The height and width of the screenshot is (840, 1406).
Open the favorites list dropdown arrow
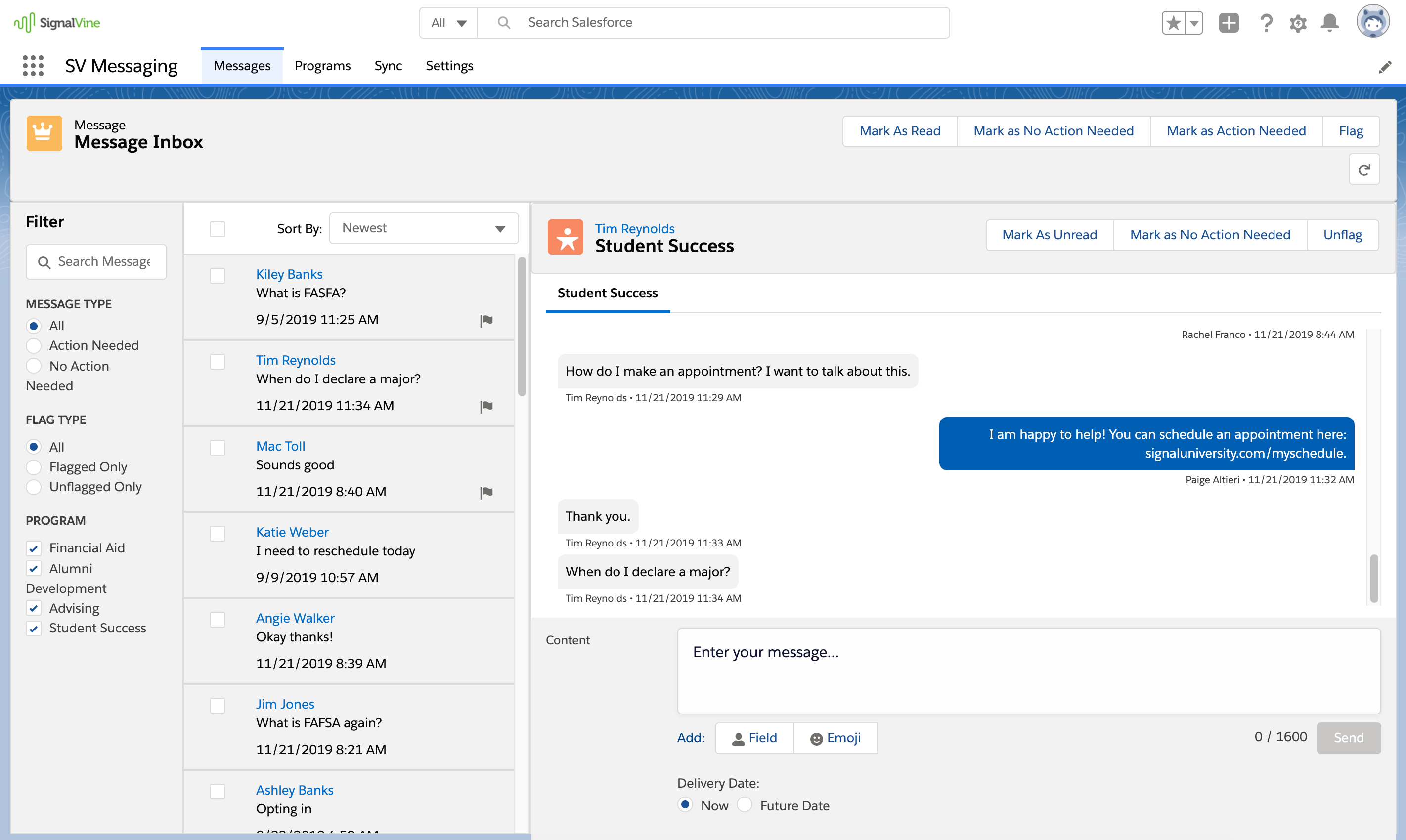click(1193, 23)
